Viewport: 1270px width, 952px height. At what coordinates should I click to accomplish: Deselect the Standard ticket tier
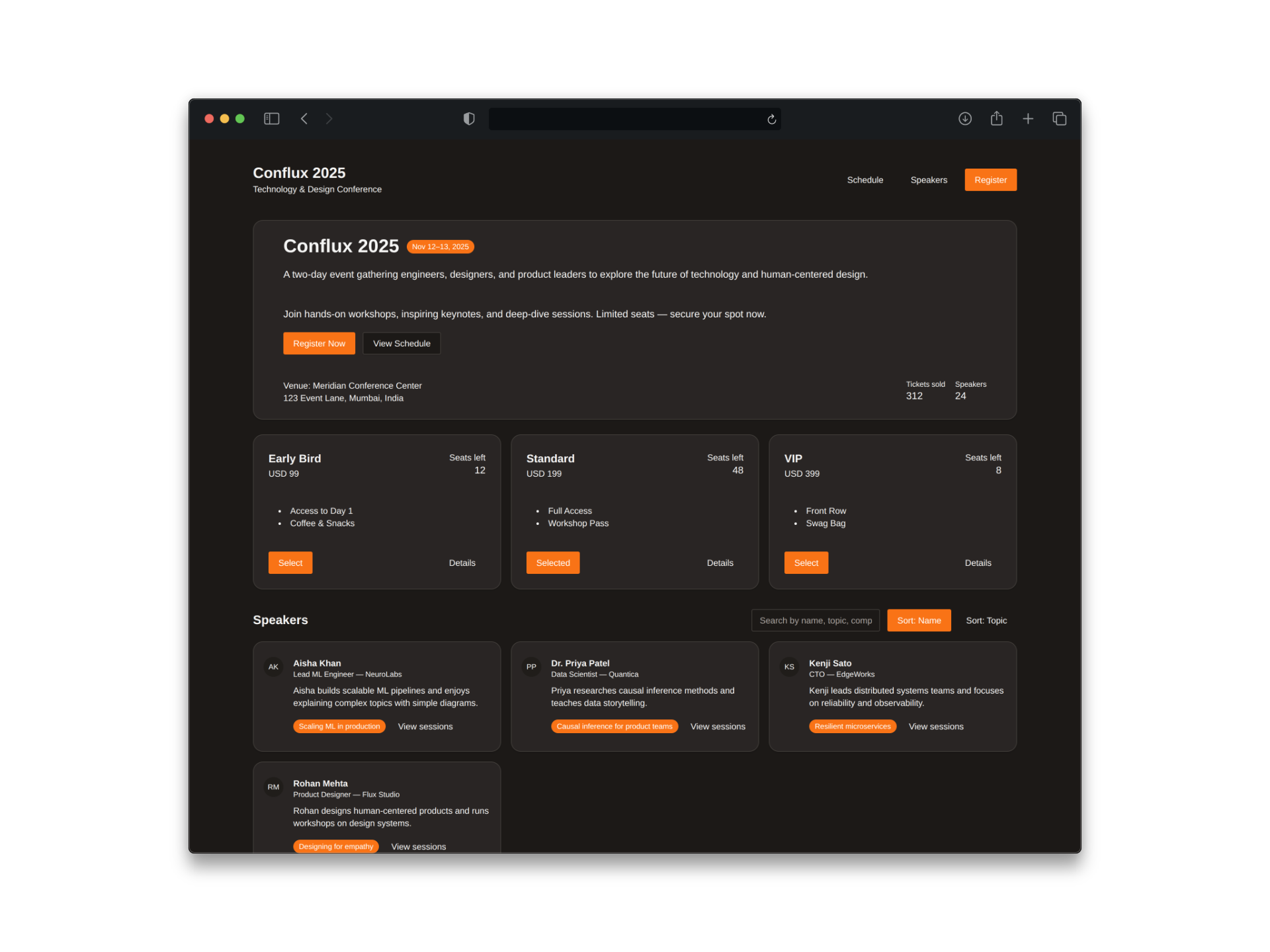coord(552,563)
